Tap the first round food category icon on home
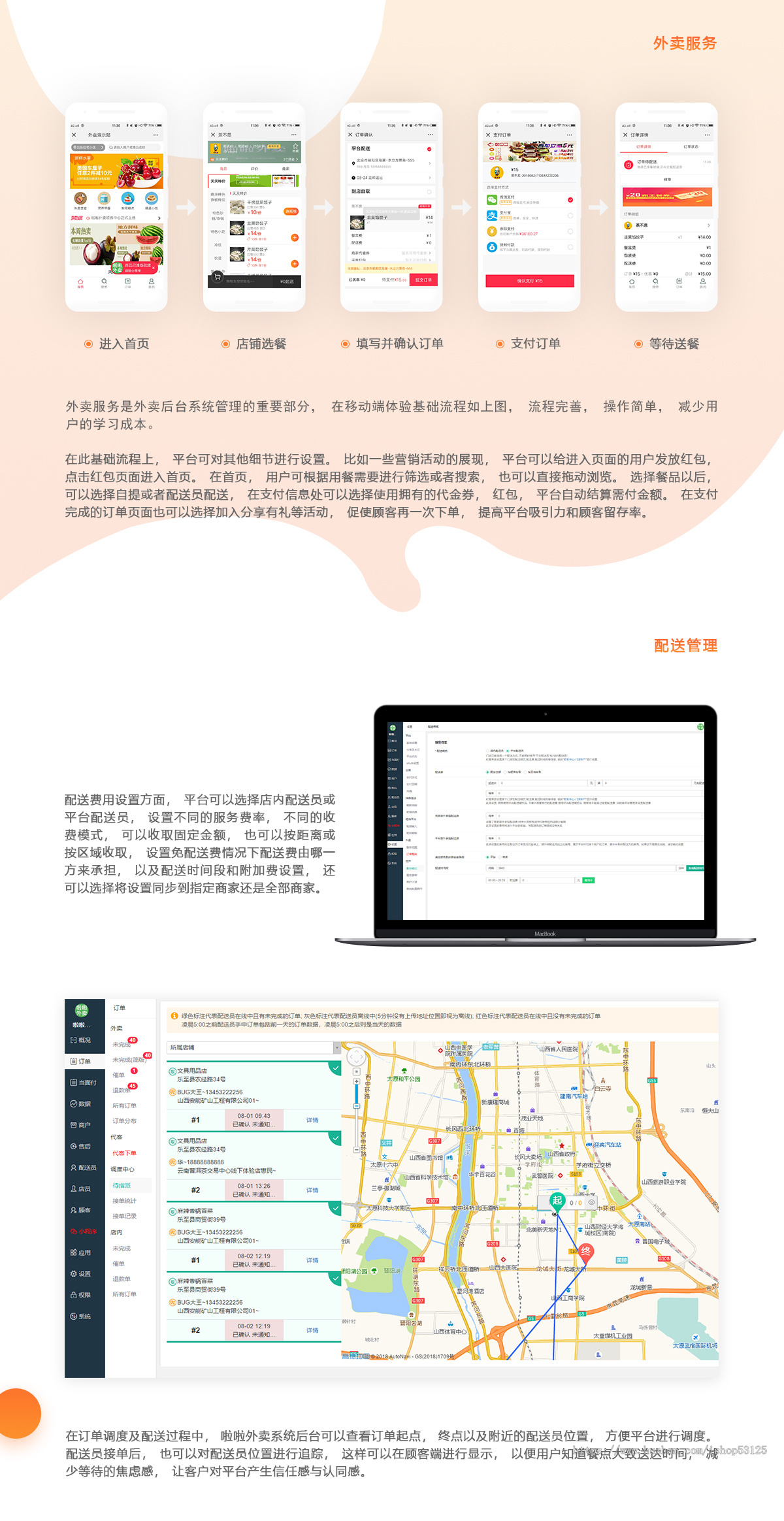Image resolution: width=784 pixels, height=1521 pixels. tap(80, 199)
